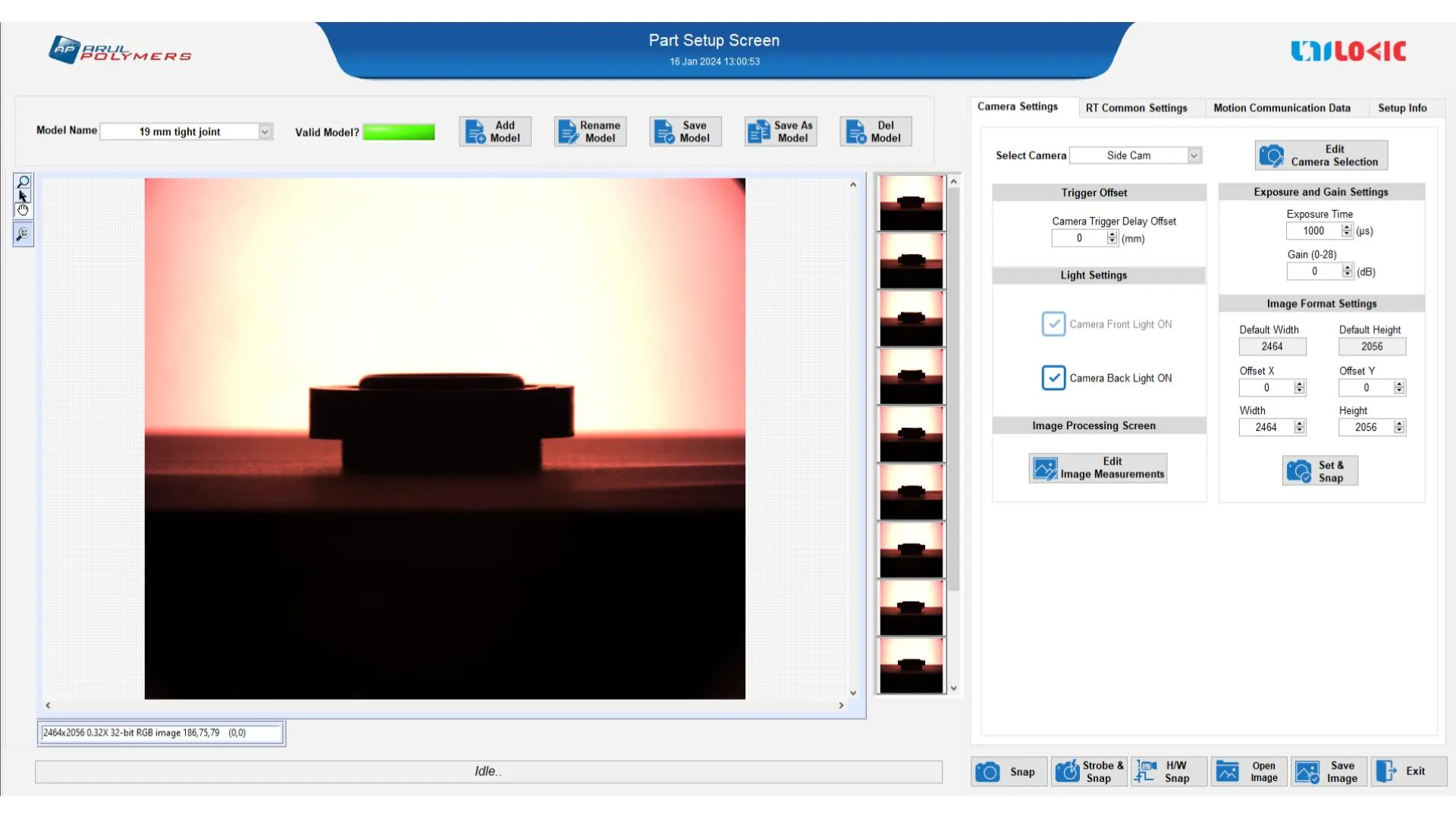Click the Set & Snap button
Viewport: 1456px width, 819px height.
click(1319, 471)
